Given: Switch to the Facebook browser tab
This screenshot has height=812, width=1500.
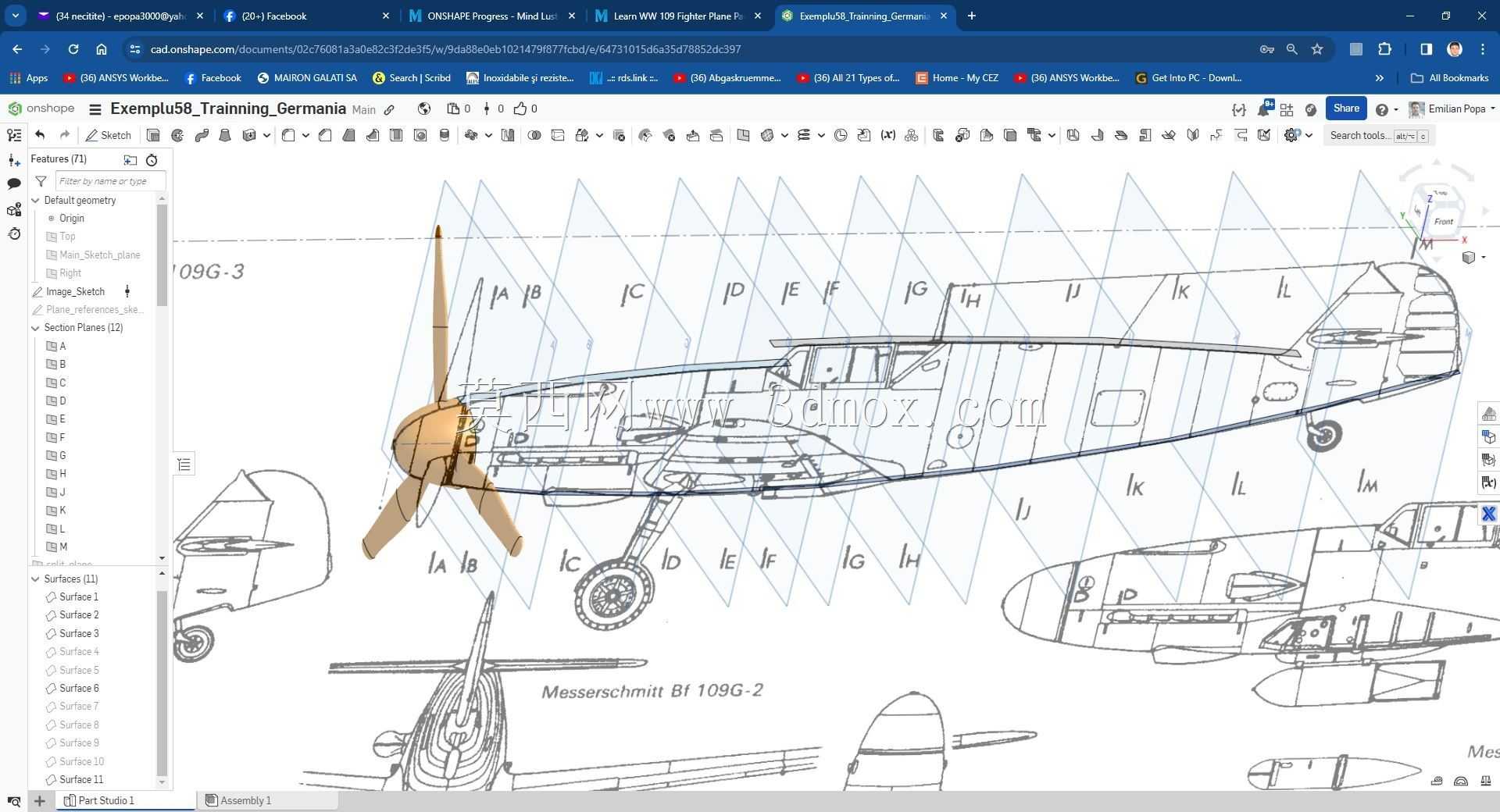Looking at the screenshot, I should point(306,16).
